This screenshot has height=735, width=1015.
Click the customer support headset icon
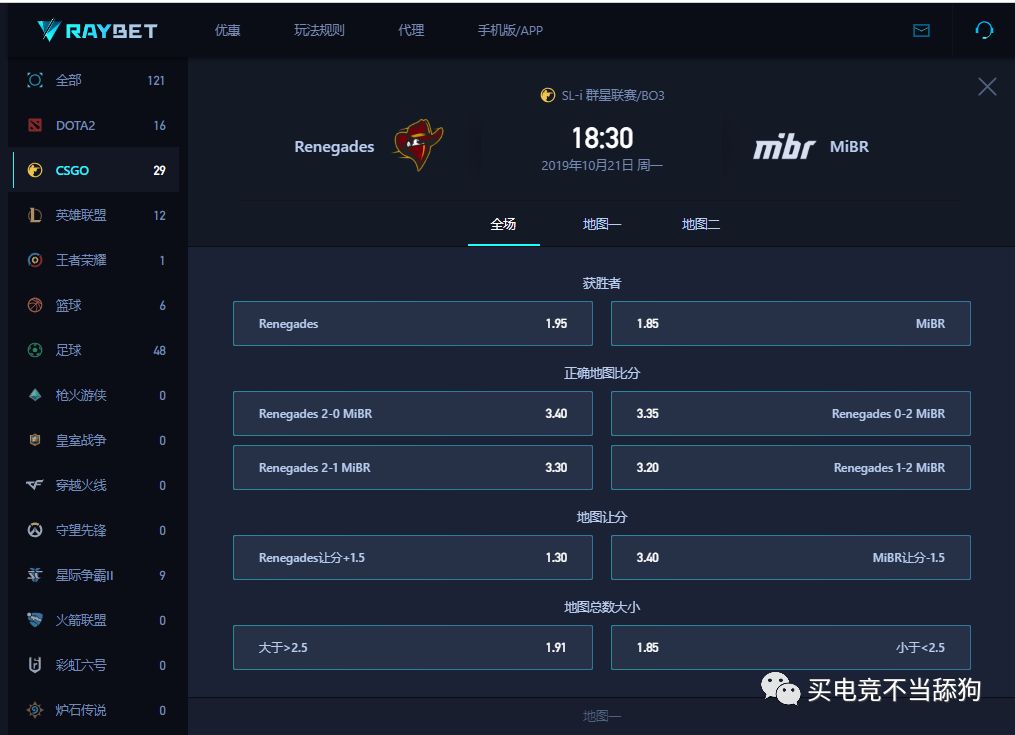[x=984, y=30]
